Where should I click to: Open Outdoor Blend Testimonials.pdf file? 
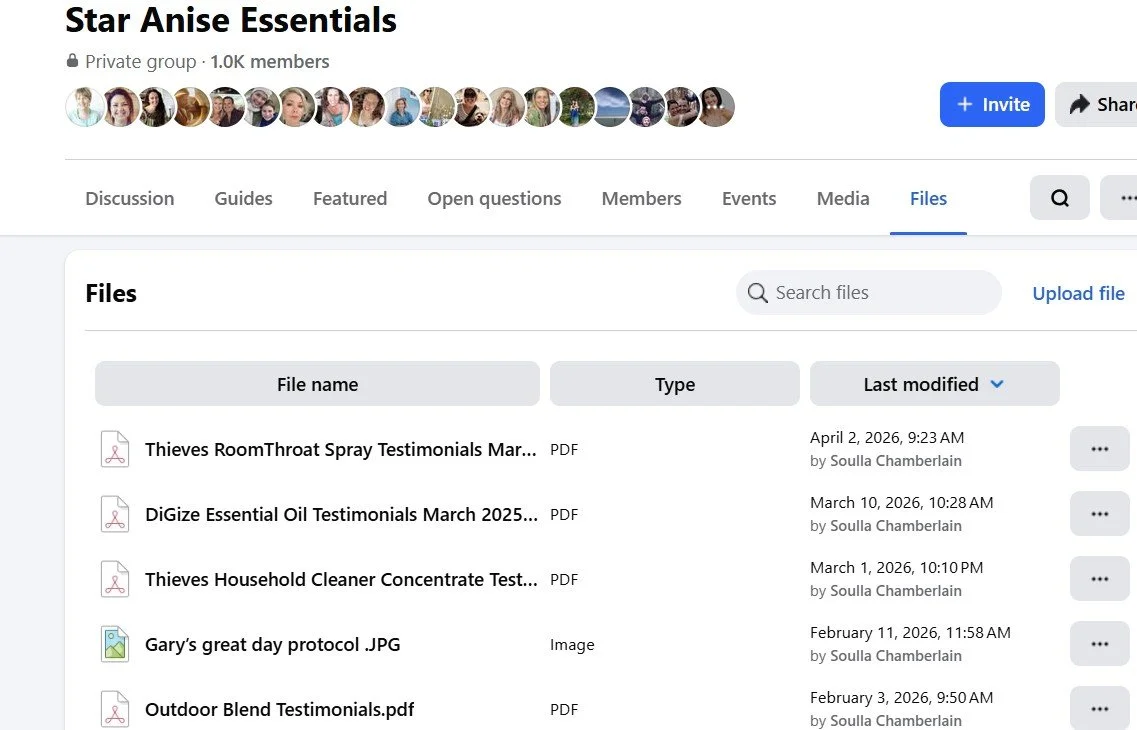tap(279, 710)
